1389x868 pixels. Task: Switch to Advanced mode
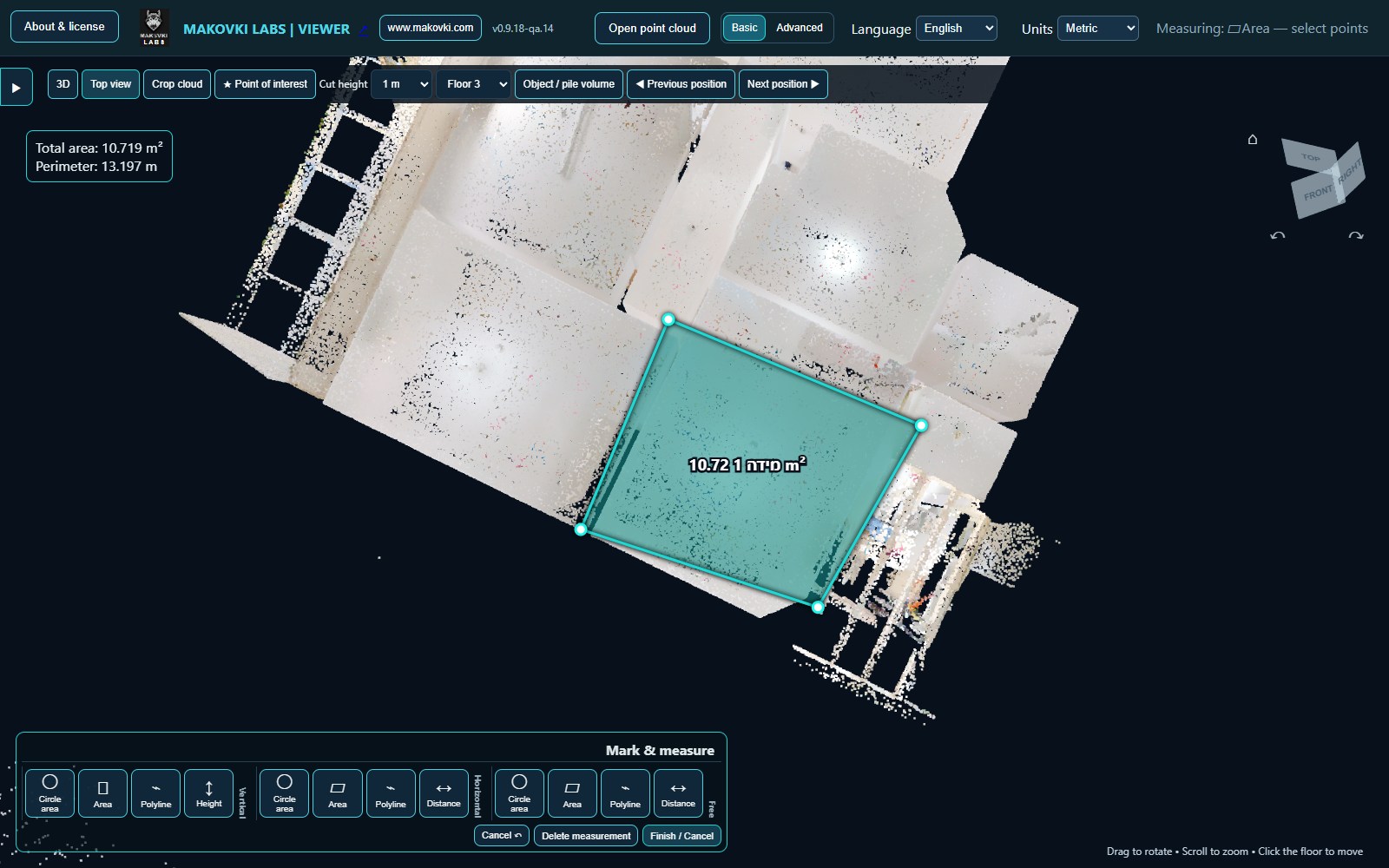click(800, 28)
